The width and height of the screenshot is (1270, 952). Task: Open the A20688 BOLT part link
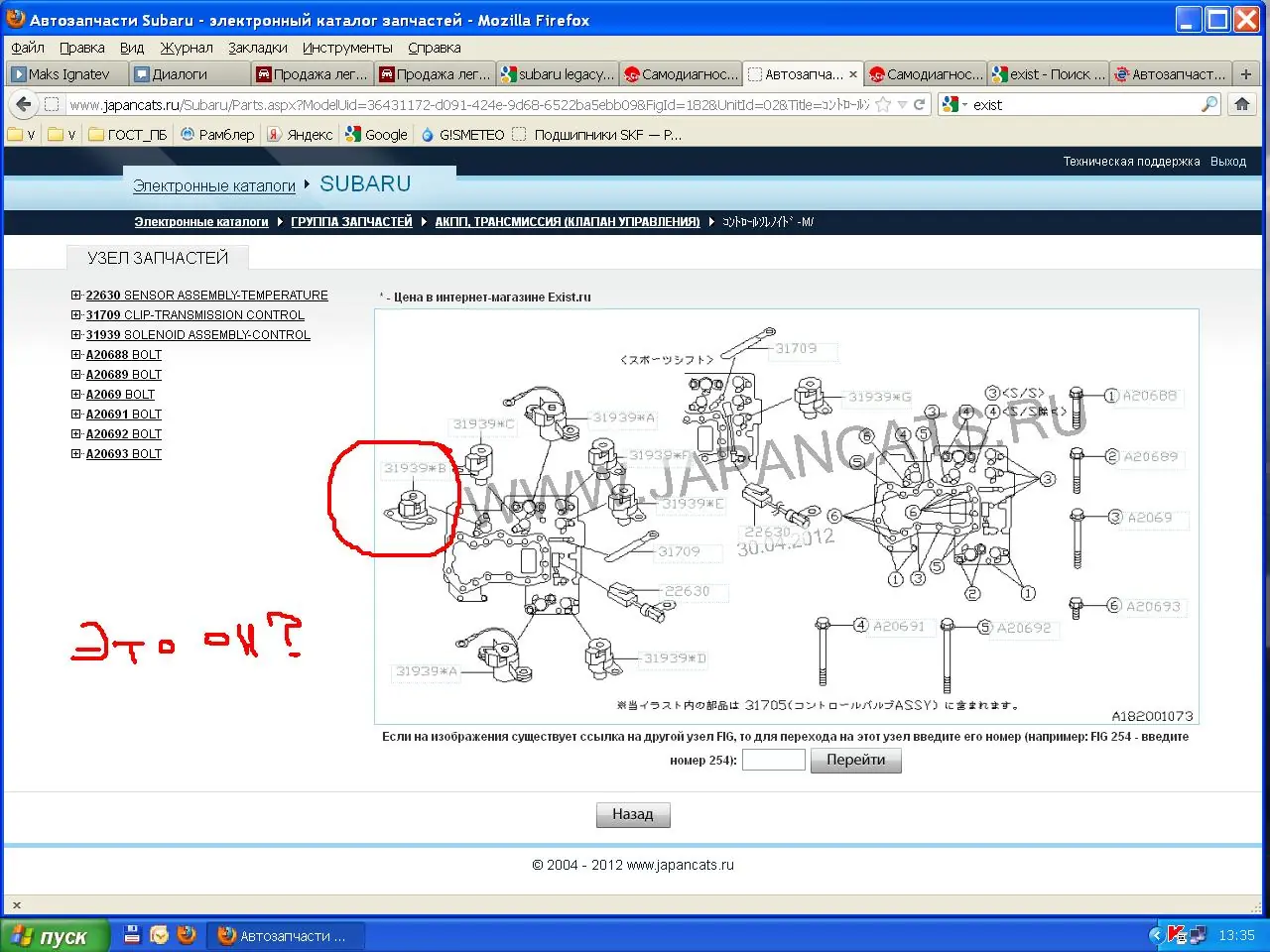point(123,355)
